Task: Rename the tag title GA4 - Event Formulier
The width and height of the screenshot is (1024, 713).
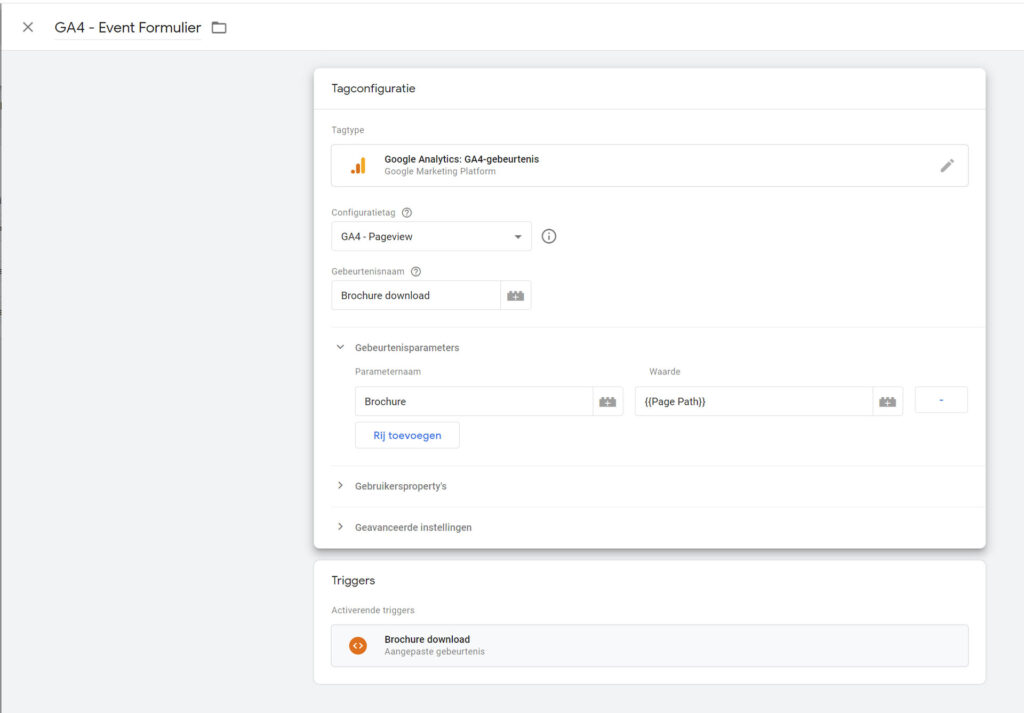Action: click(x=127, y=27)
